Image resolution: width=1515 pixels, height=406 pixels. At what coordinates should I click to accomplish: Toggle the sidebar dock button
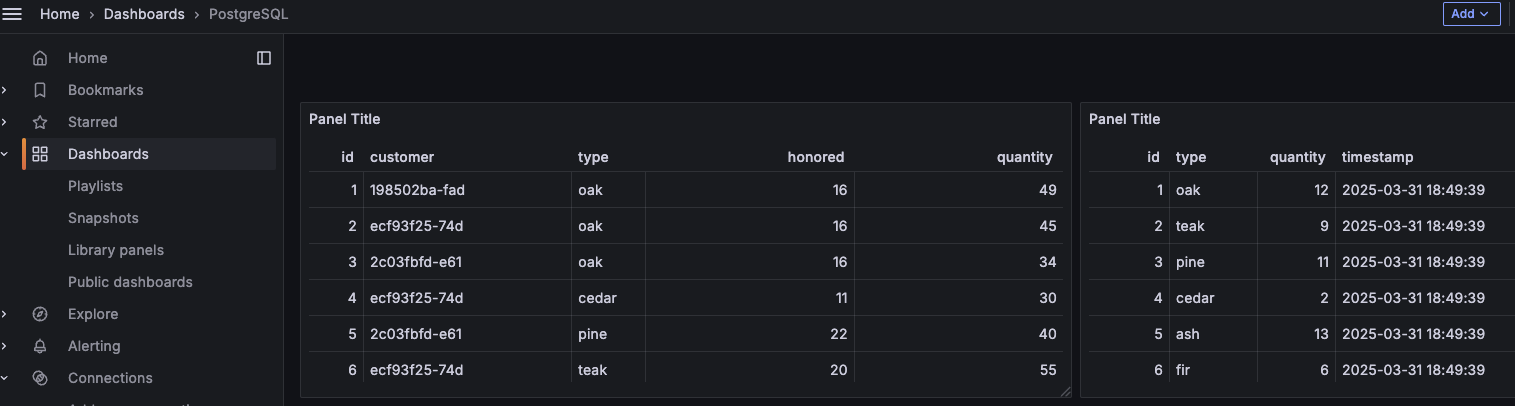point(264,58)
